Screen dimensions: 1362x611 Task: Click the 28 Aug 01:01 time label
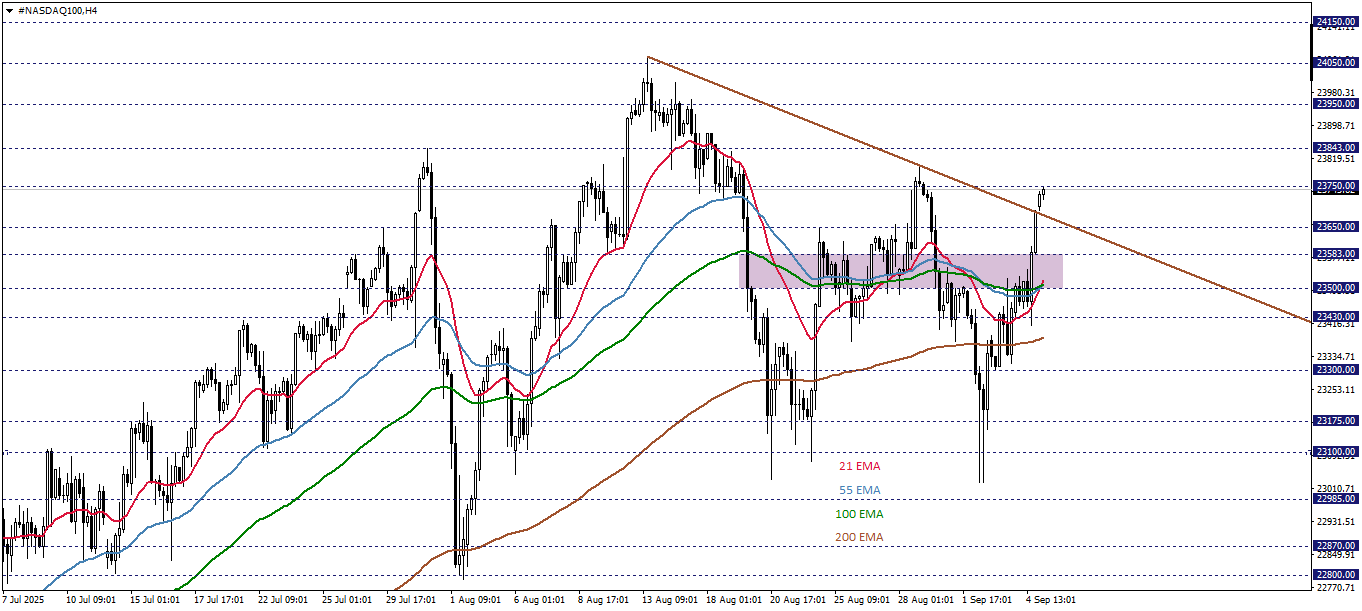925,600
